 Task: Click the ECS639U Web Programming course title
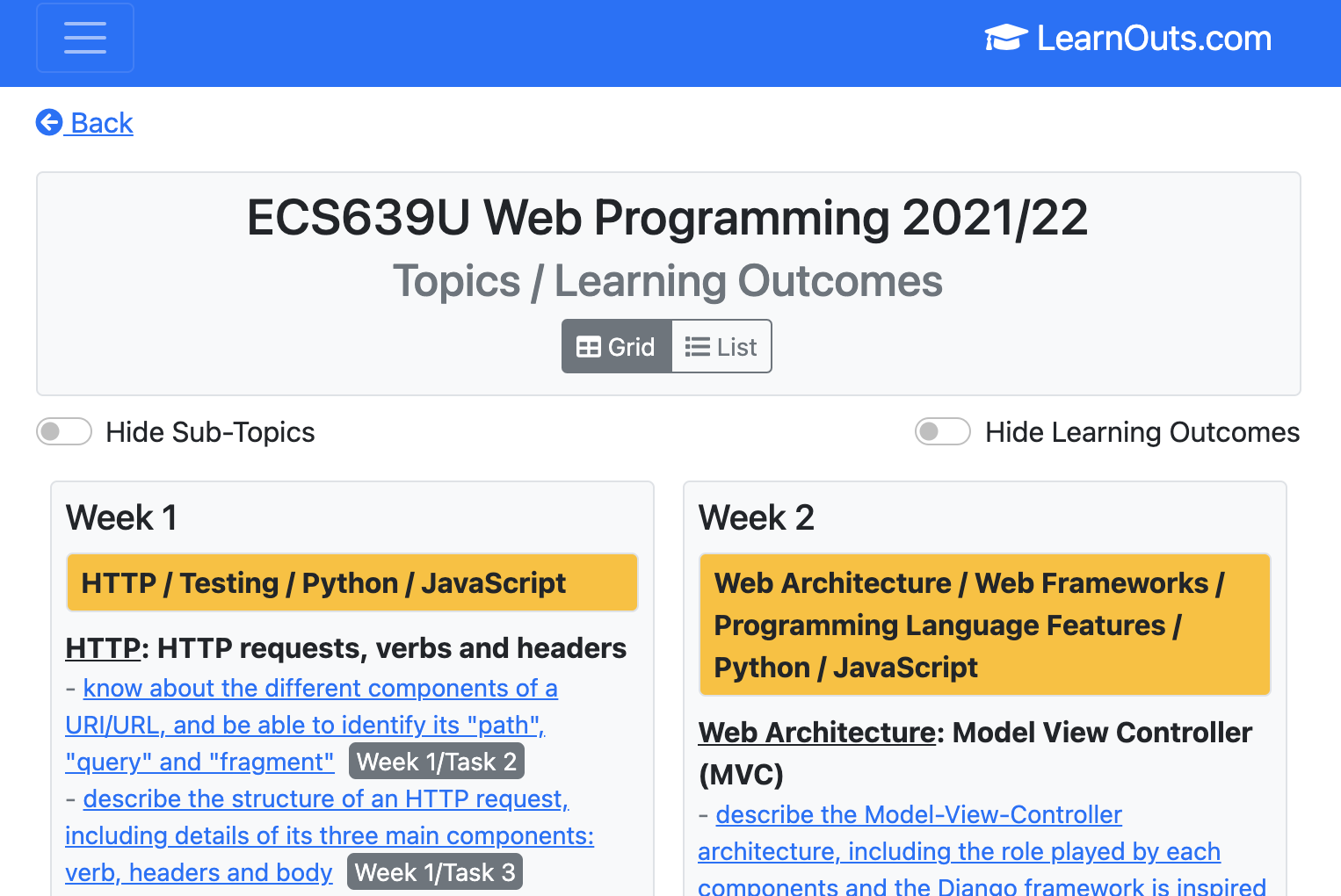point(667,218)
